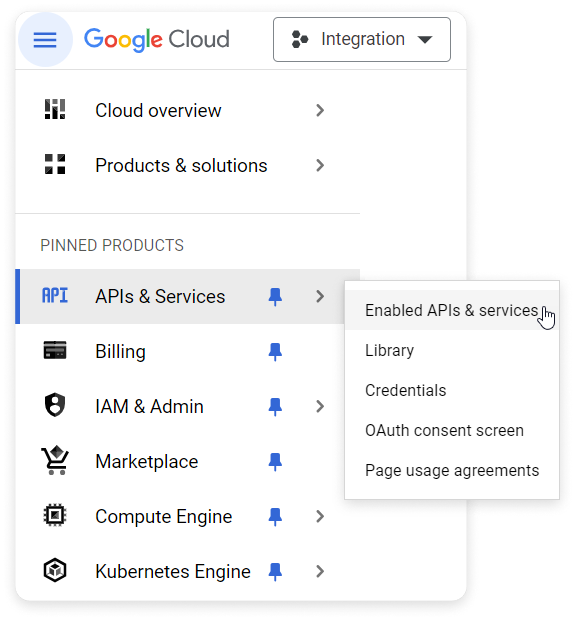Click the Google Cloud logo

[157, 40]
